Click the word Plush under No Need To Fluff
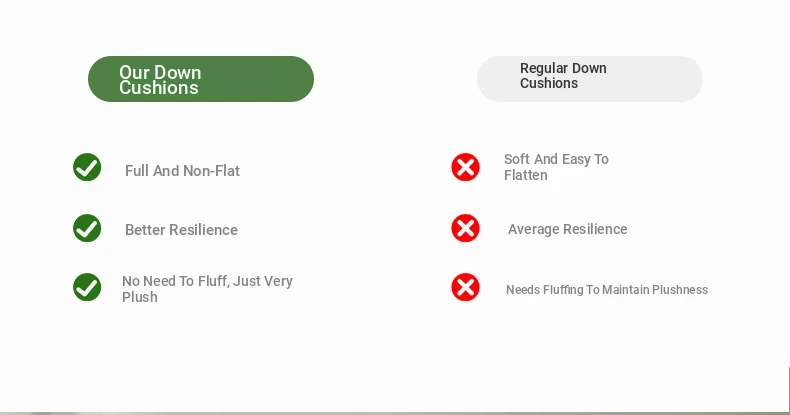 [x=140, y=297]
